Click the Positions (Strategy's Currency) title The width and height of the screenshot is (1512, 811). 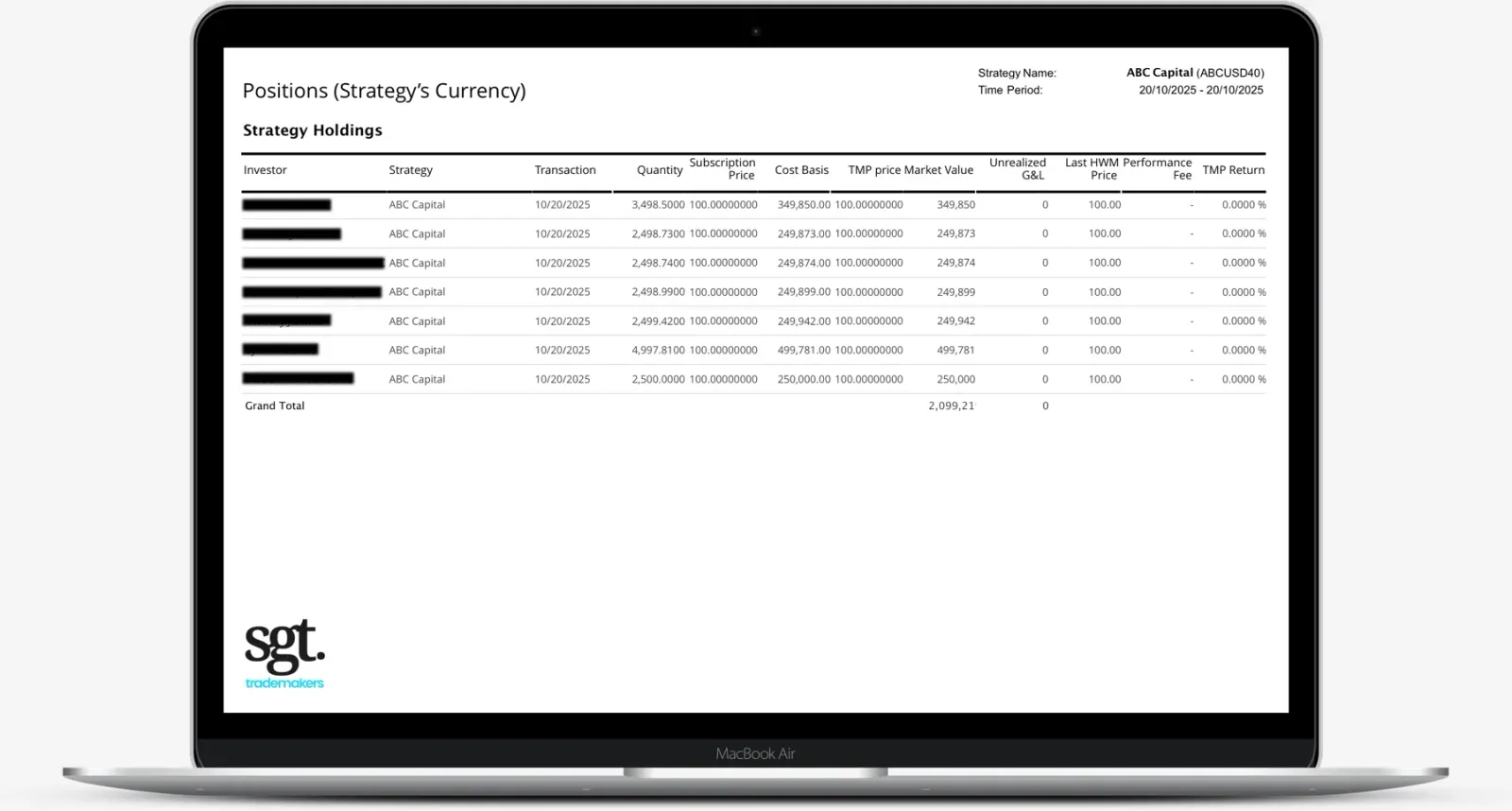[x=384, y=91]
